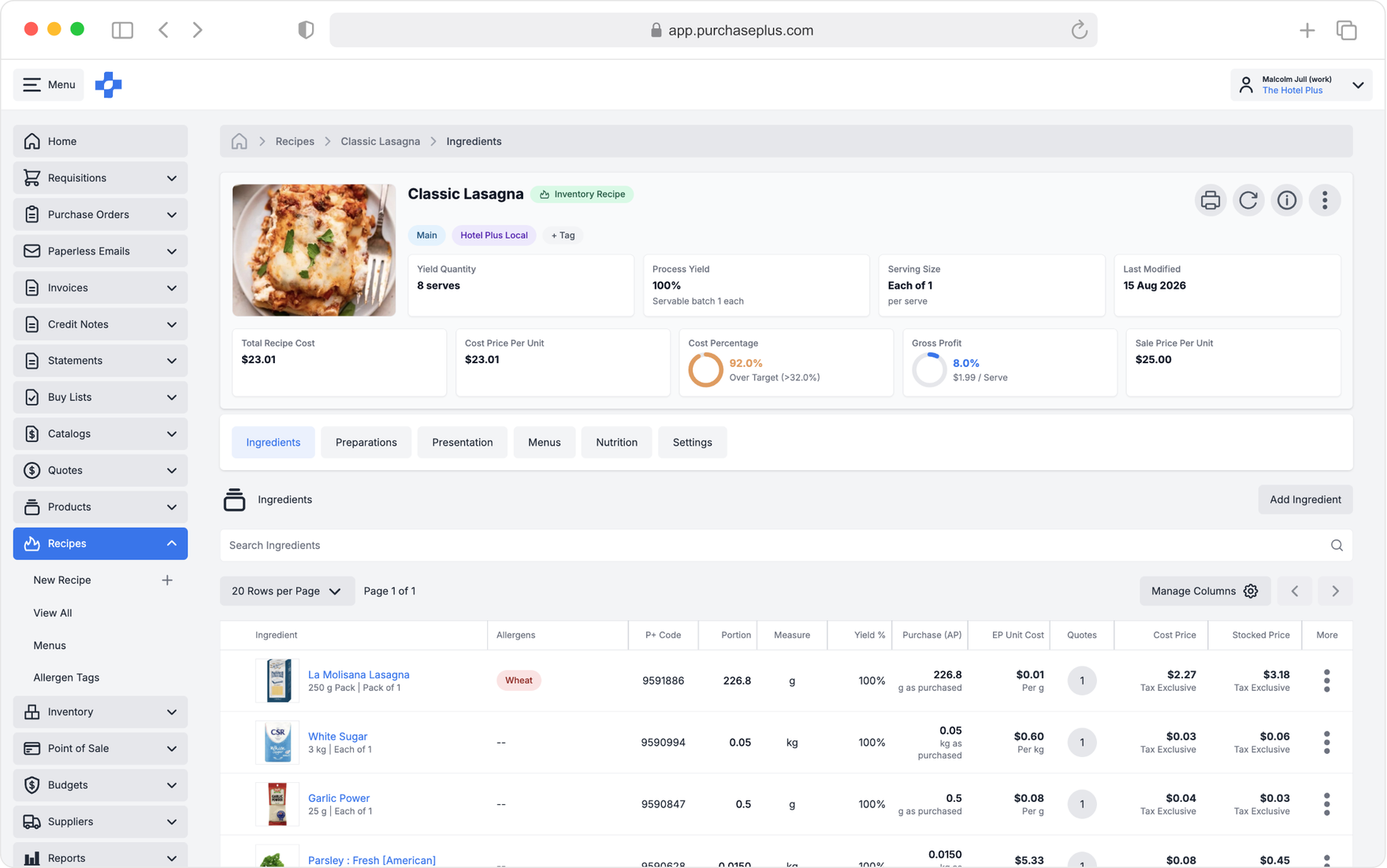Expand the Paperless Emails sidebar section
Image resolution: width=1387 pixels, height=868 pixels.
point(100,251)
